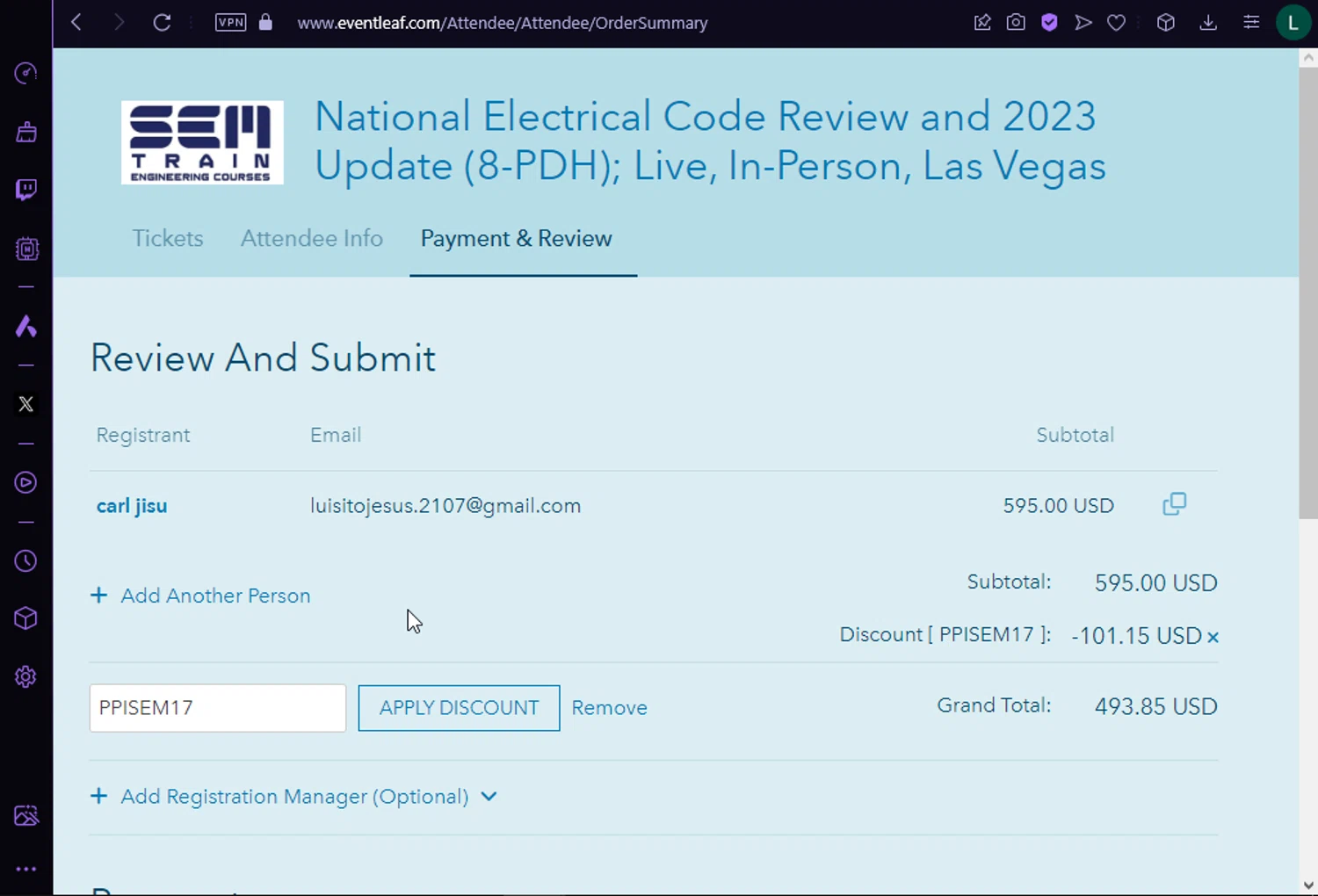1318x896 pixels.
Task: Open the image gallery sidebar icon
Action: pos(26,816)
